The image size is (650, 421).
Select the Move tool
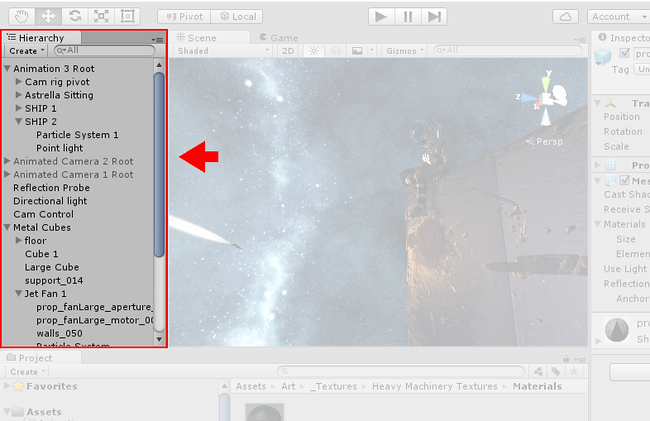tap(48, 17)
